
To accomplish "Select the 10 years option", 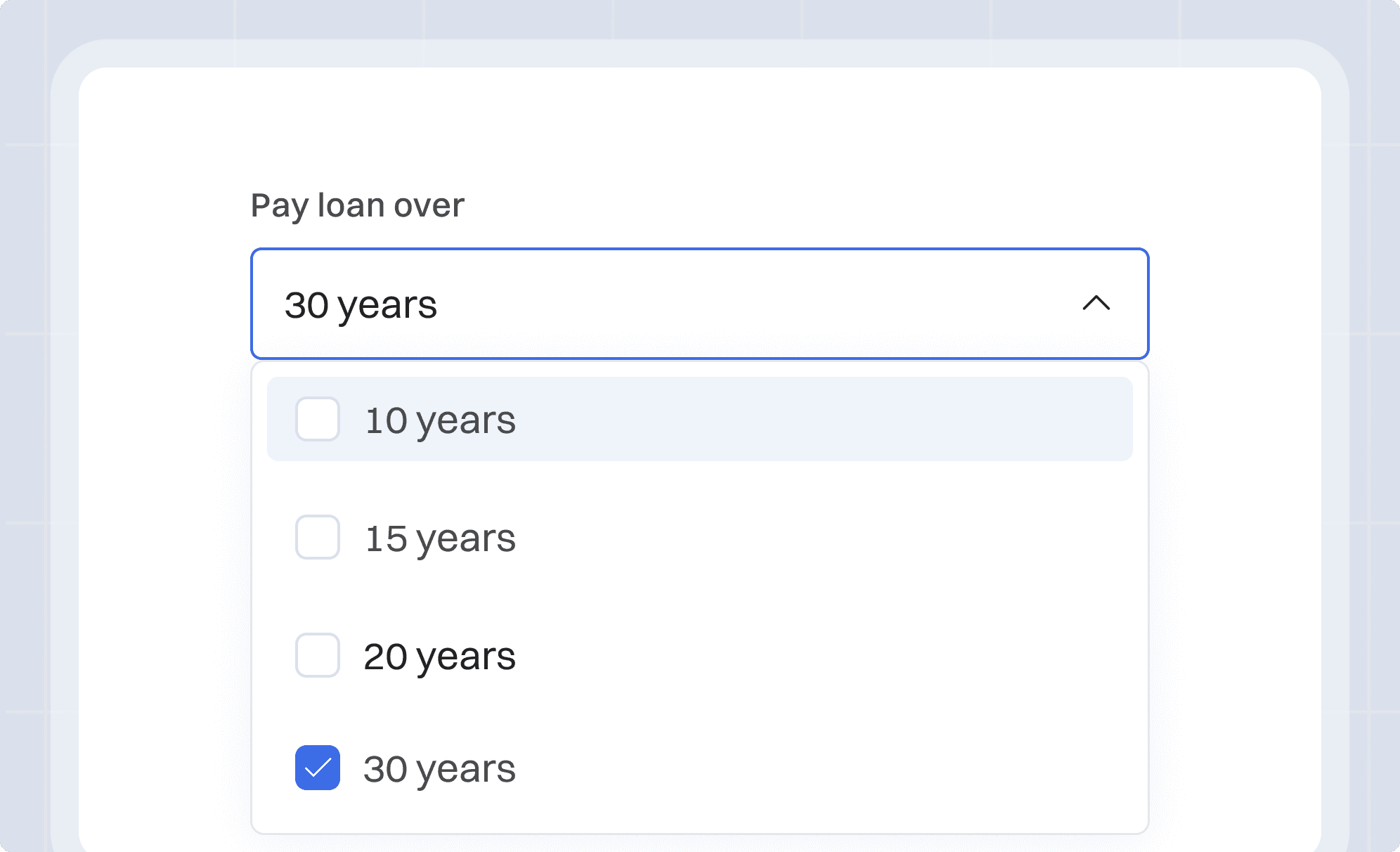I will click(440, 419).
